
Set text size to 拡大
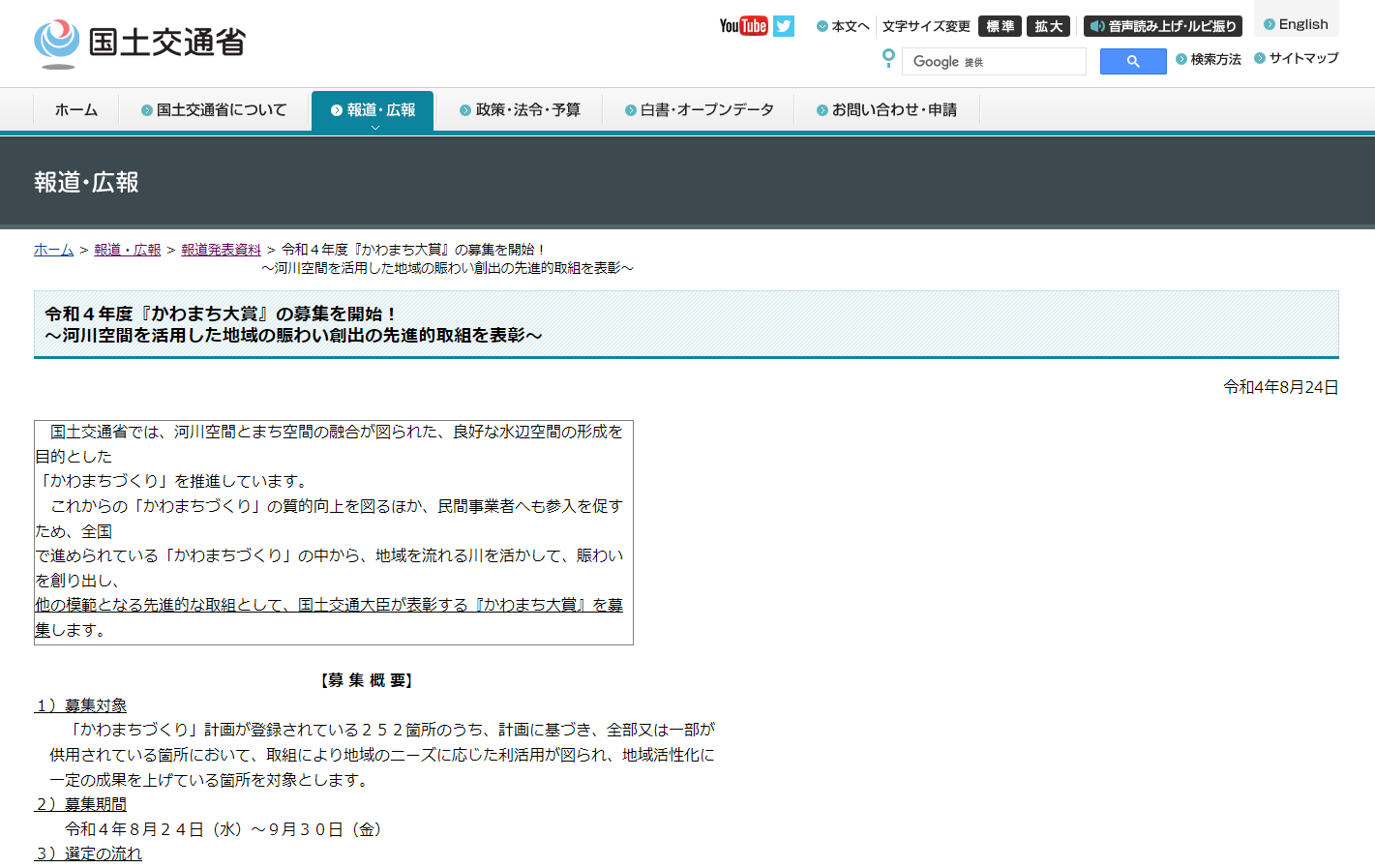[1048, 26]
